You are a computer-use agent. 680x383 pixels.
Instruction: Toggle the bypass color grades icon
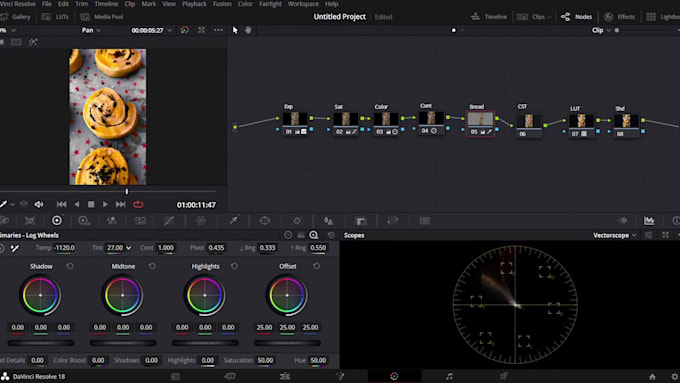(x=185, y=30)
